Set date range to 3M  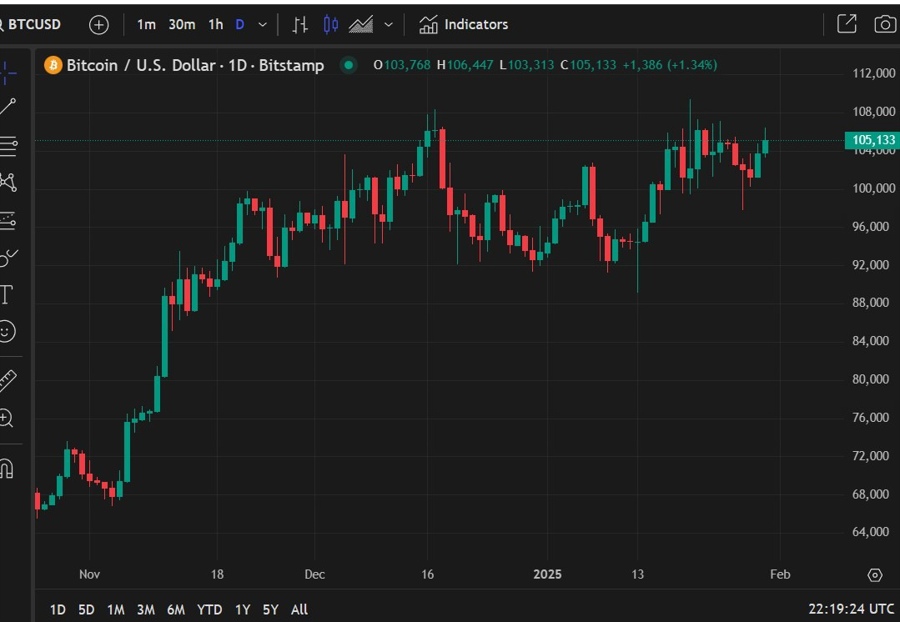pyautogui.click(x=146, y=609)
